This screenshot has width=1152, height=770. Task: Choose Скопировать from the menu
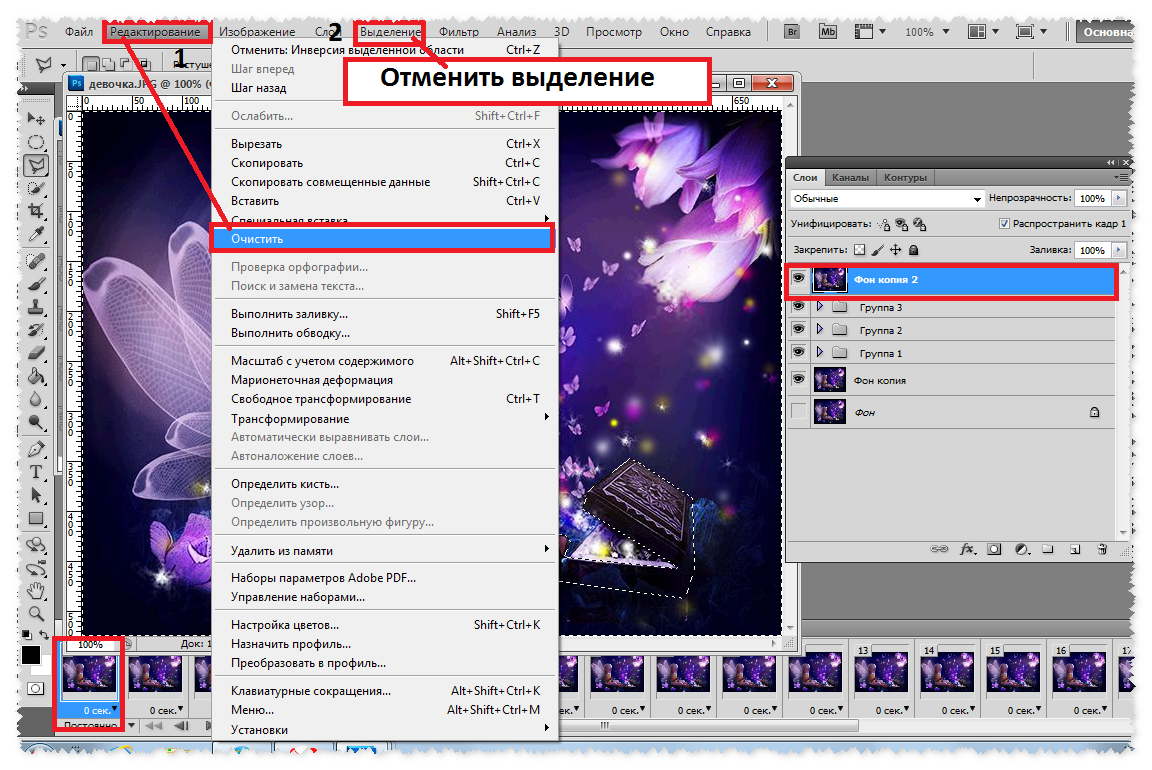tap(386, 163)
